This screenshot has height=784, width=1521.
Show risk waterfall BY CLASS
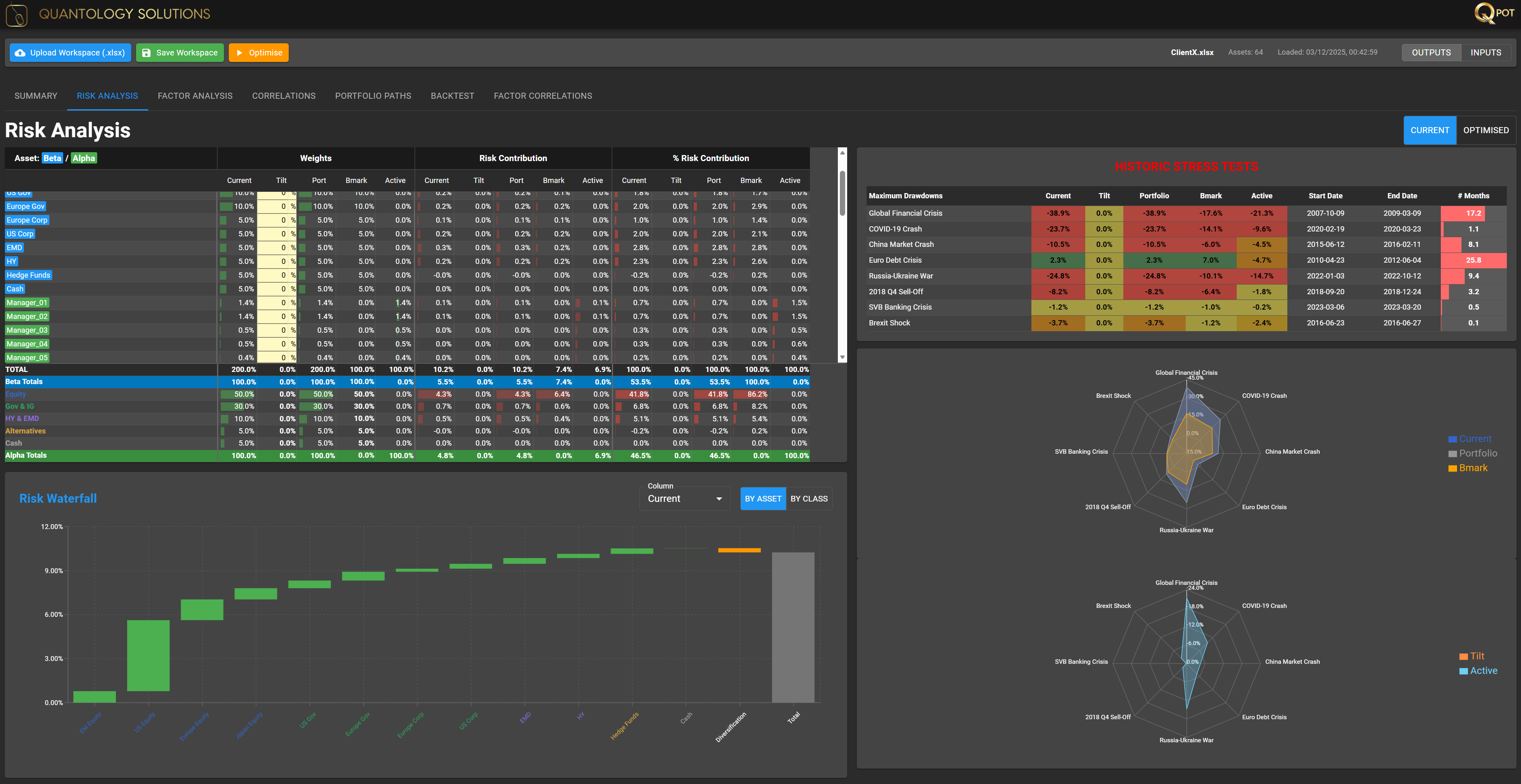[809, 498]
